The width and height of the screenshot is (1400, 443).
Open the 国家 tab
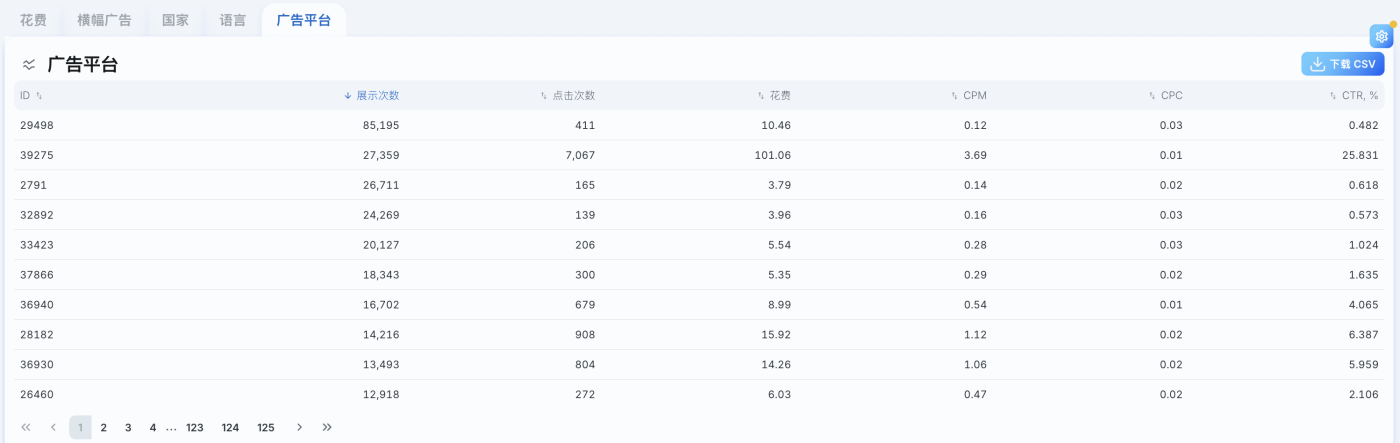[175, 20]
